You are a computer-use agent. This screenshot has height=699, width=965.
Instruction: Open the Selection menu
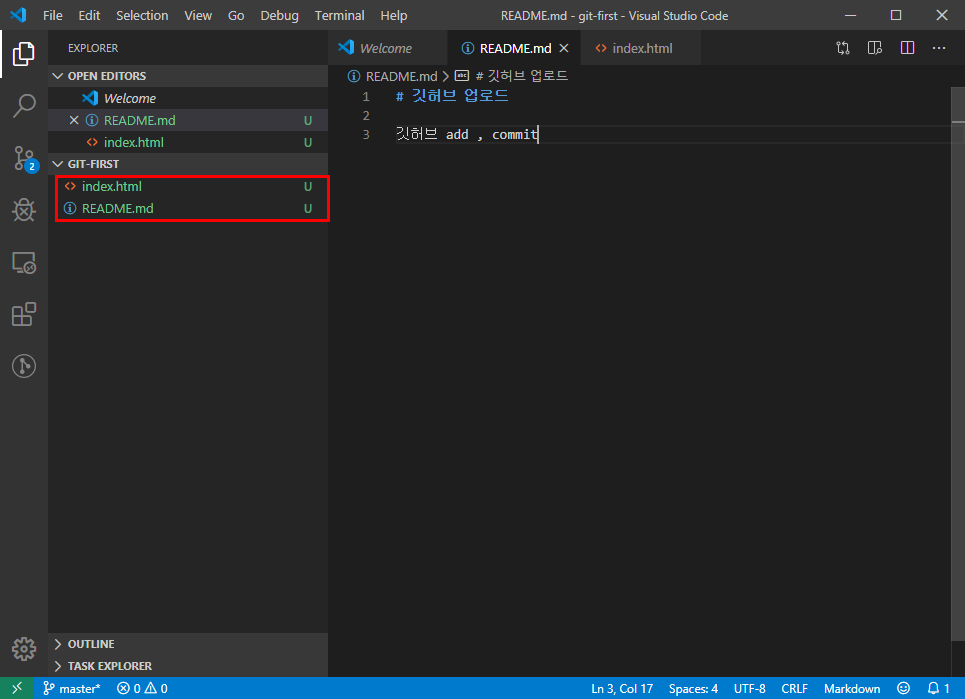click(x=142, y=15)
